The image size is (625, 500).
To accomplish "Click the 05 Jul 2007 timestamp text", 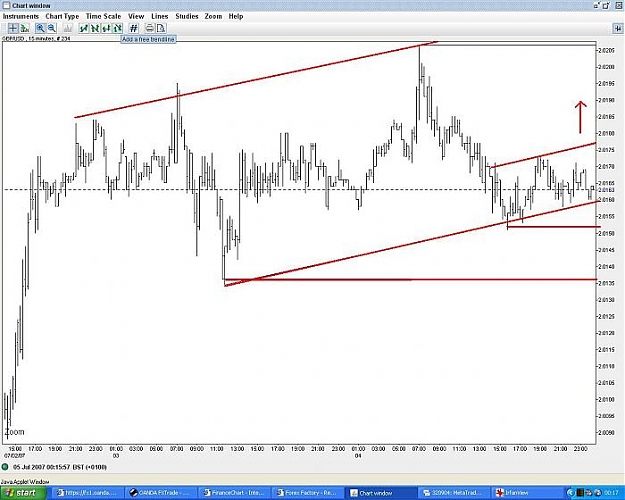I will tap(60, 467).
